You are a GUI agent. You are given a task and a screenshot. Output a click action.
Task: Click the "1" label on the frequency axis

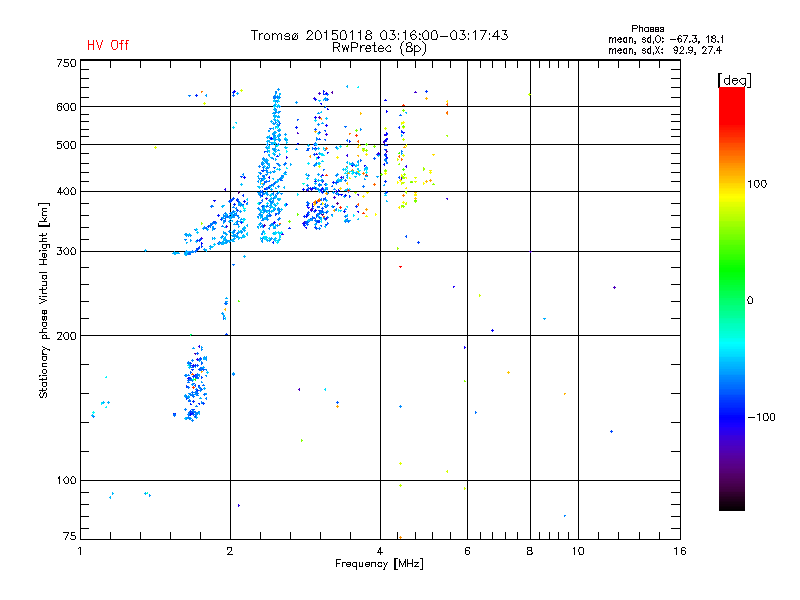[x=80, y=551]
